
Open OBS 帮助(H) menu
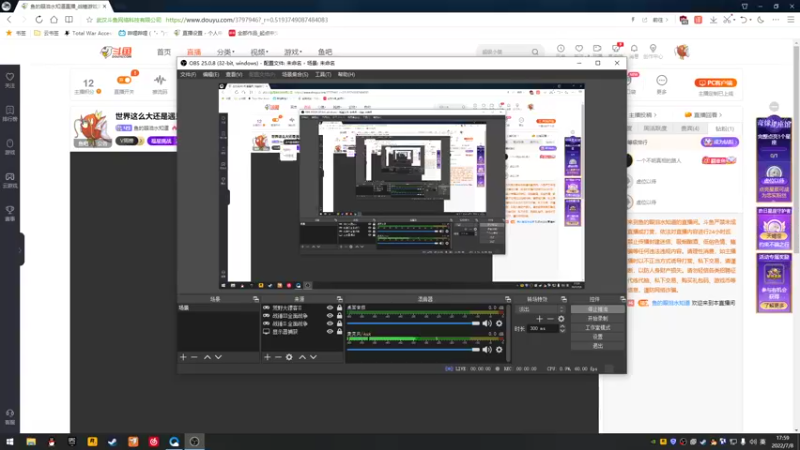click(x=346, y=74)
